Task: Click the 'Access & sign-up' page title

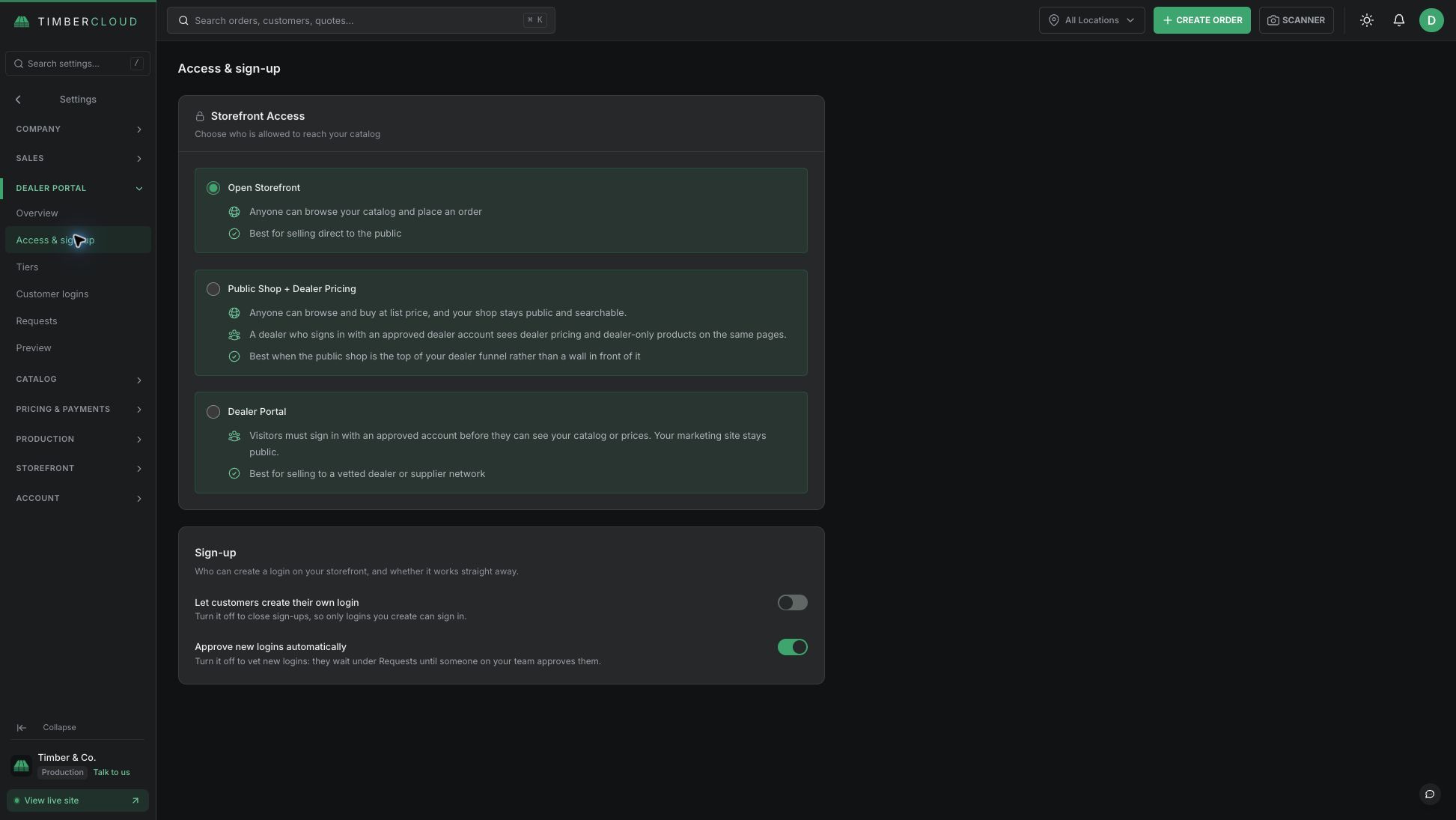Action: coord(229,68)
